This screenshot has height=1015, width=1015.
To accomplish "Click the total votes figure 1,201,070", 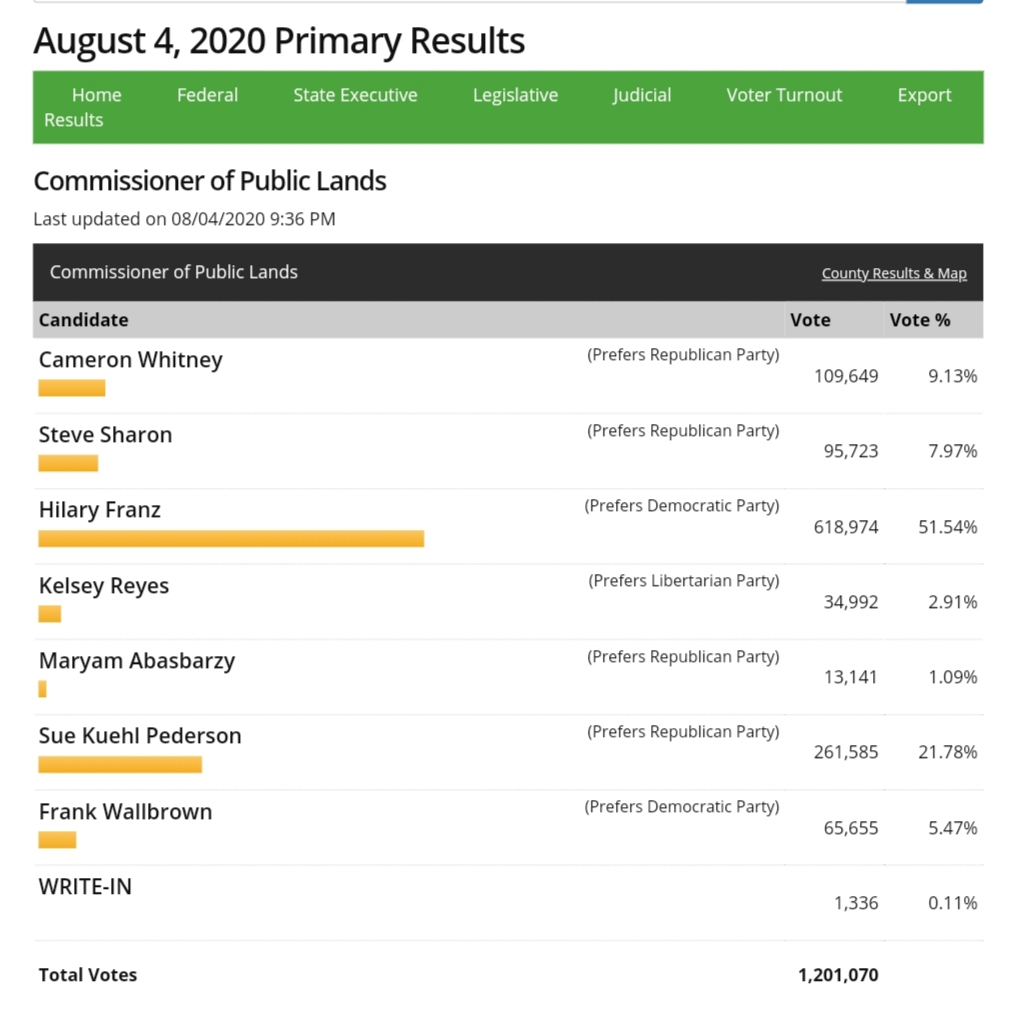I will point(838,975).
